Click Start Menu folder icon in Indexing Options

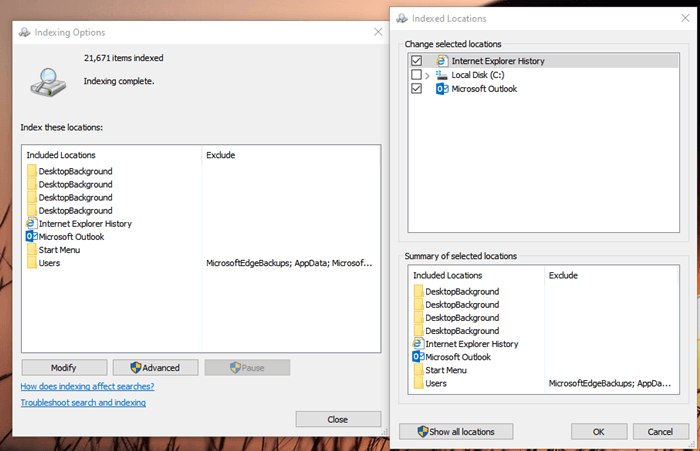(x=32, y=250)
